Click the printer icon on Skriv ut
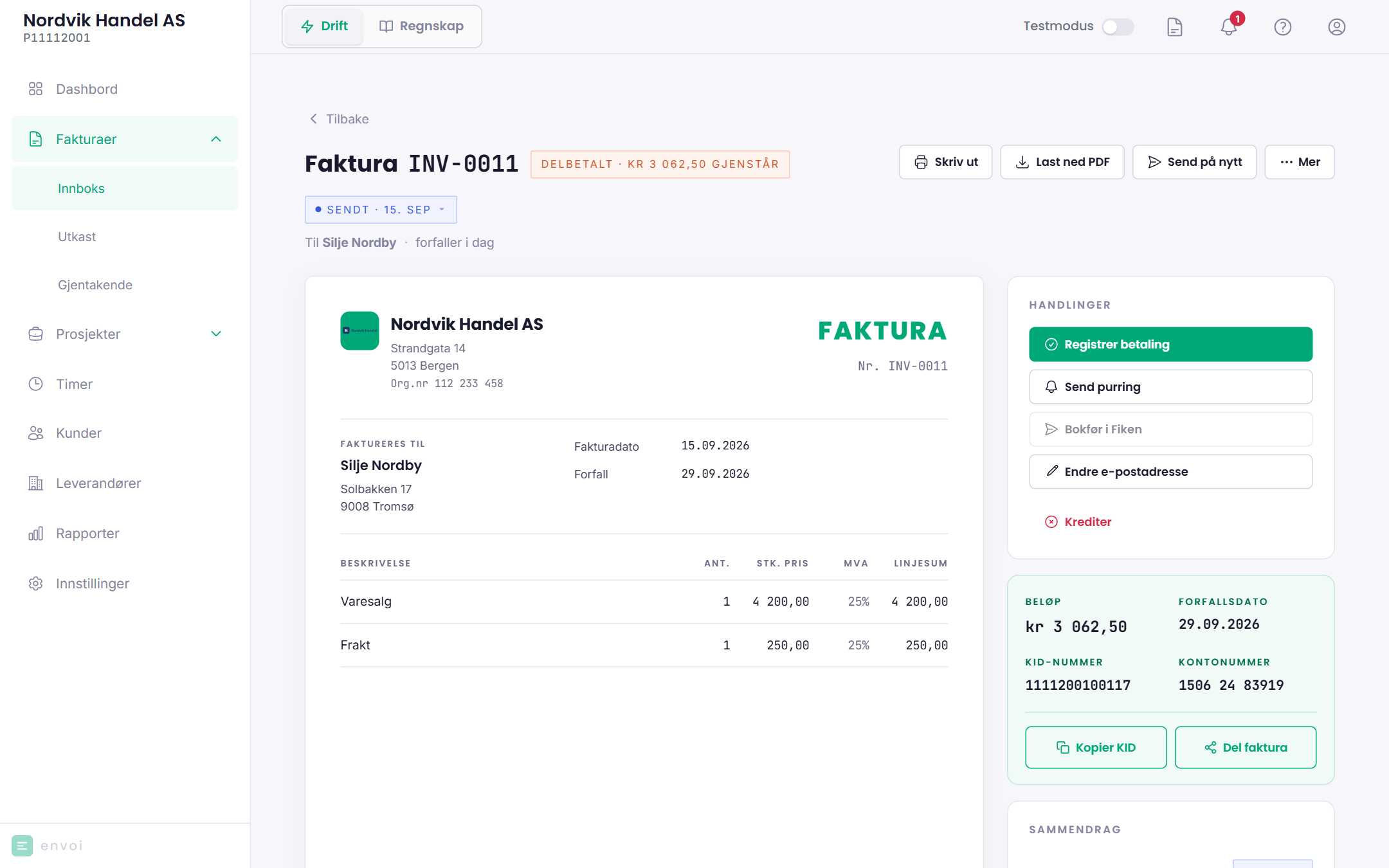This screenshot has height=868, width=1389. pos(921,162)
